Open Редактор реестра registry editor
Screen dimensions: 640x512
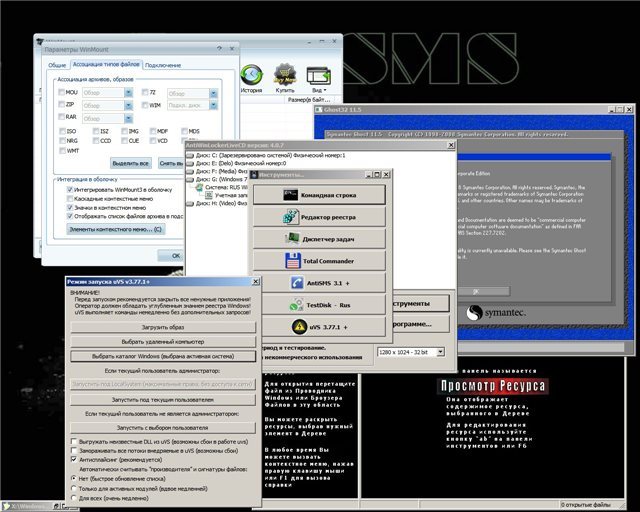pyautogui.click(x=318, y=217)
